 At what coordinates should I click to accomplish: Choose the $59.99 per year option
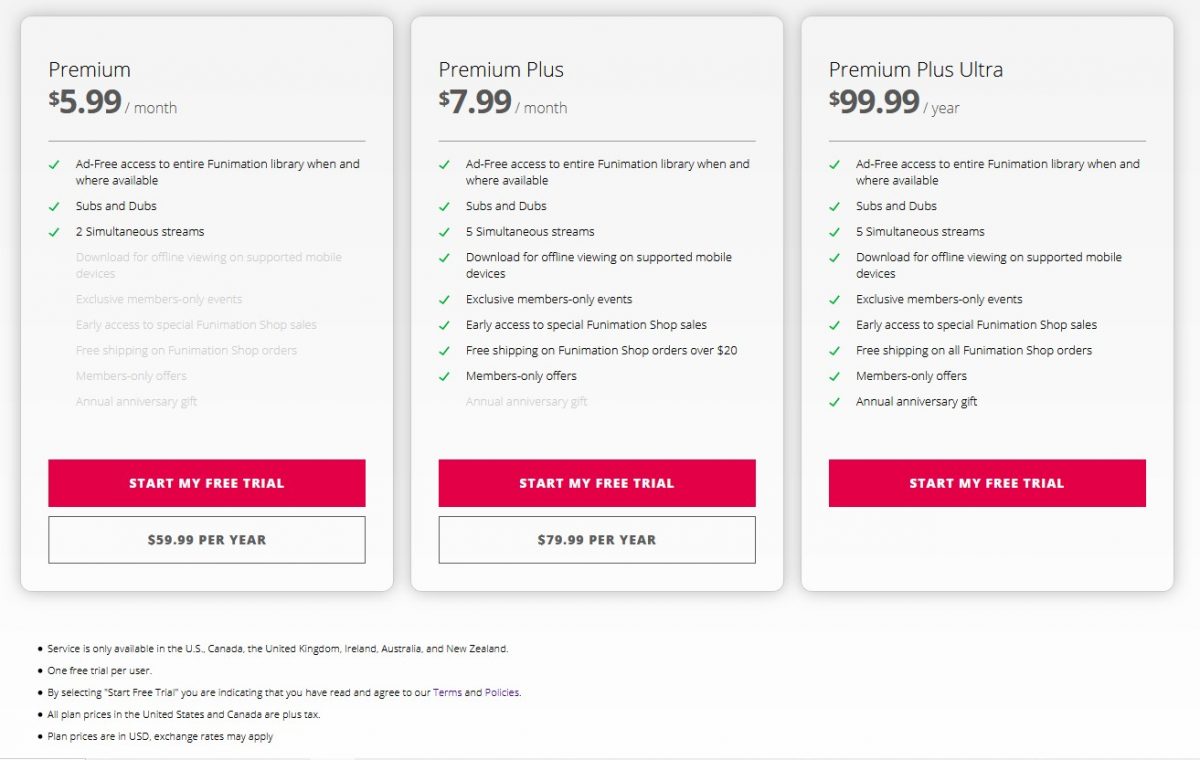[x=206, y=540]
